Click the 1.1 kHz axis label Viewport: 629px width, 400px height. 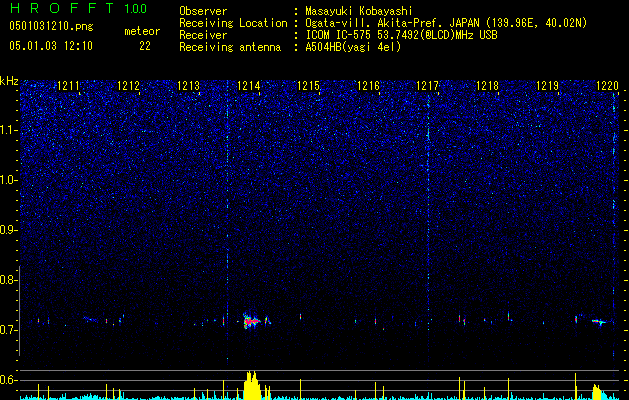[x=8, y=130]
